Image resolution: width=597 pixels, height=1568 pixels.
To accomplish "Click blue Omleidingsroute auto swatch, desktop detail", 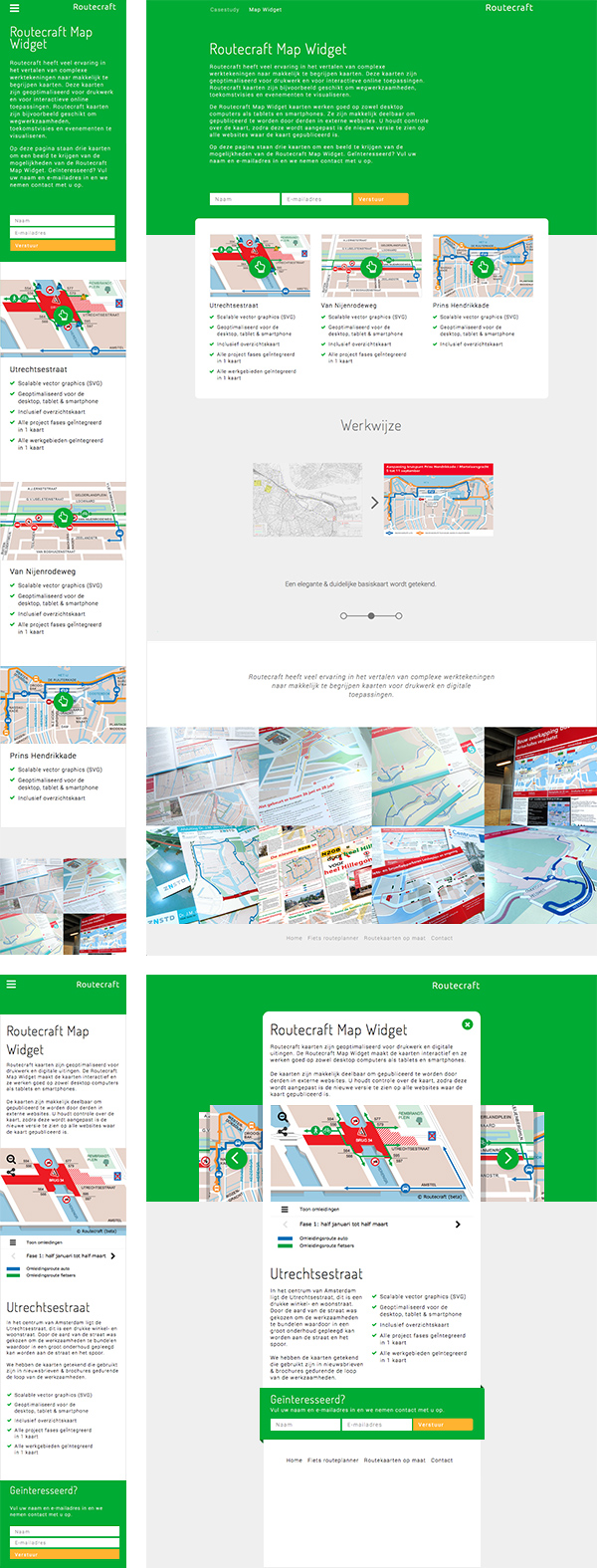I will click(286, 1238).
